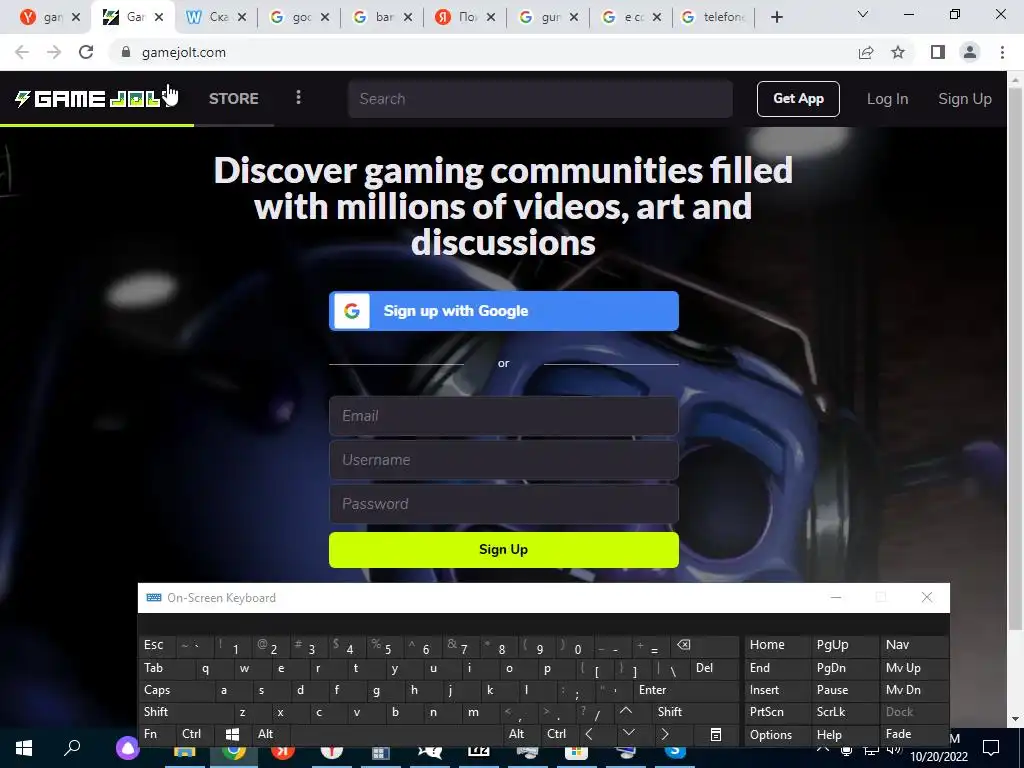1024x768 pixels.
Task: Click the Windows logo key on keyboard
Action: coord(232,734)
